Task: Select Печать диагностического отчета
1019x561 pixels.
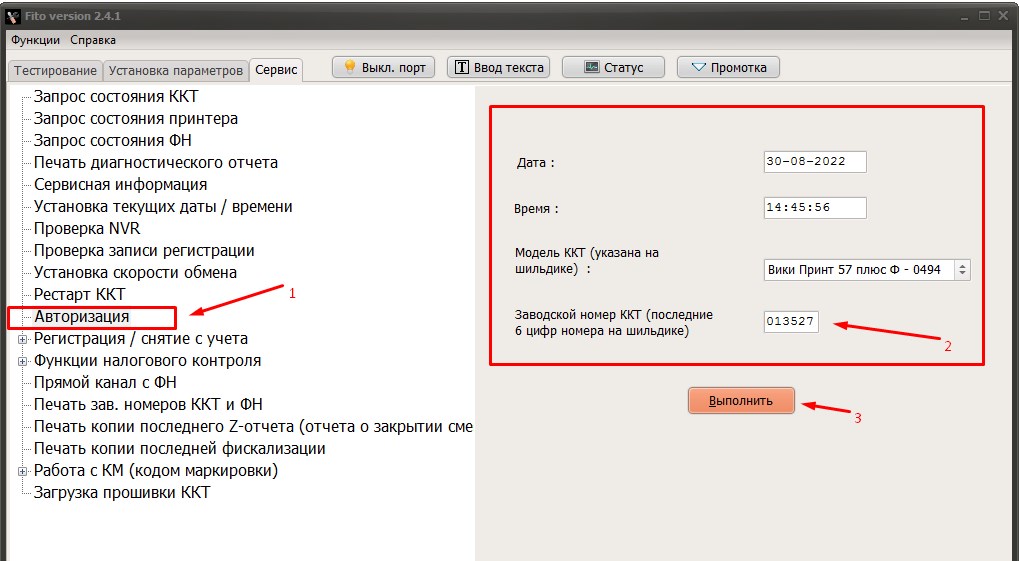Action: click(x=156, y=163)
